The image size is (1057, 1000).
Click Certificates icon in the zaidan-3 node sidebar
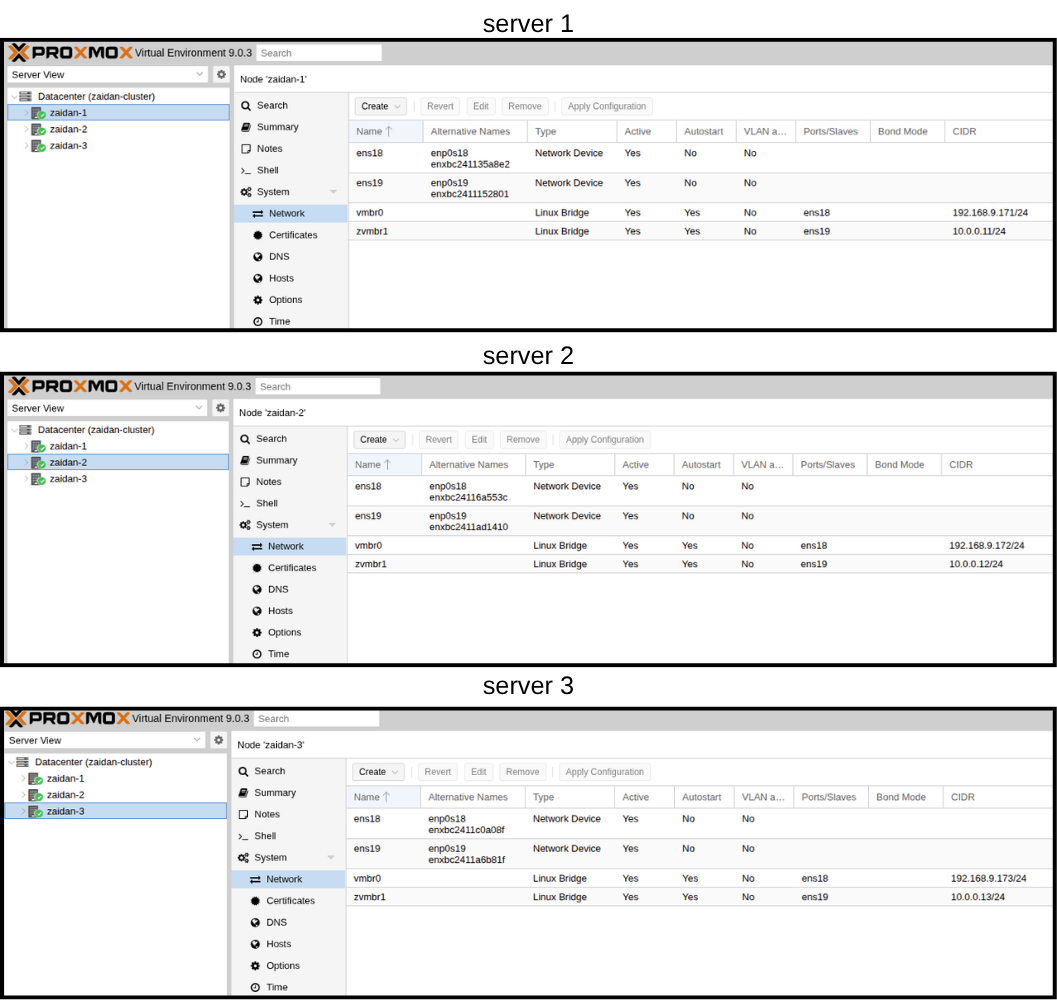pos(256,901)
